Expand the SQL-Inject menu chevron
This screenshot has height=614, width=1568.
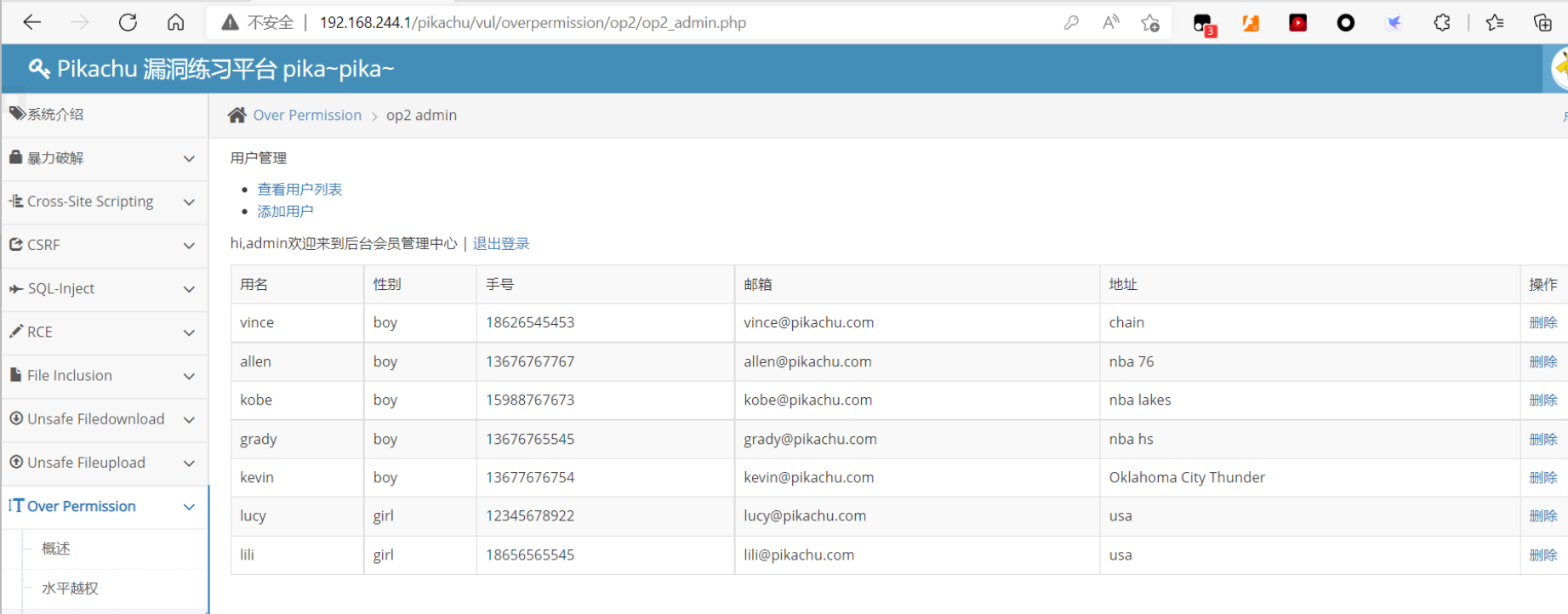tap(189, 289)
